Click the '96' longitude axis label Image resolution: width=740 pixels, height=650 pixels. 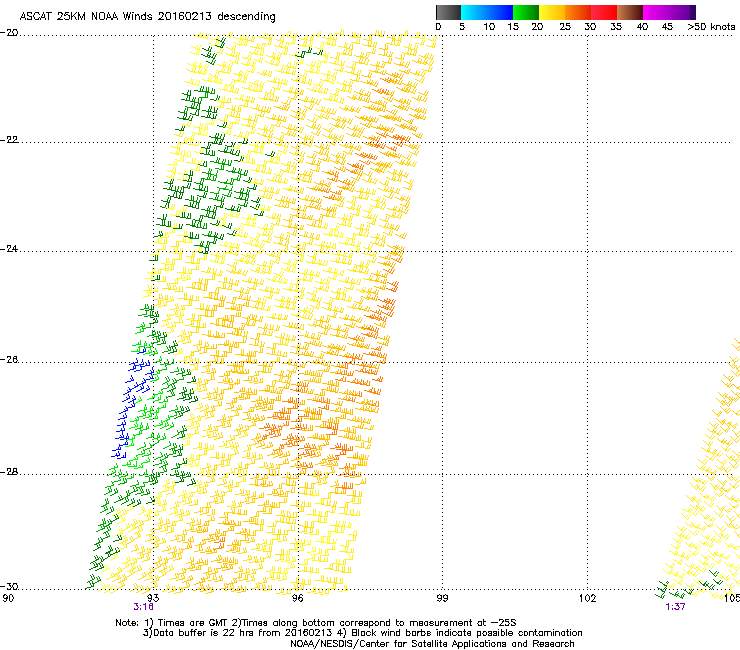pos(298,598)
